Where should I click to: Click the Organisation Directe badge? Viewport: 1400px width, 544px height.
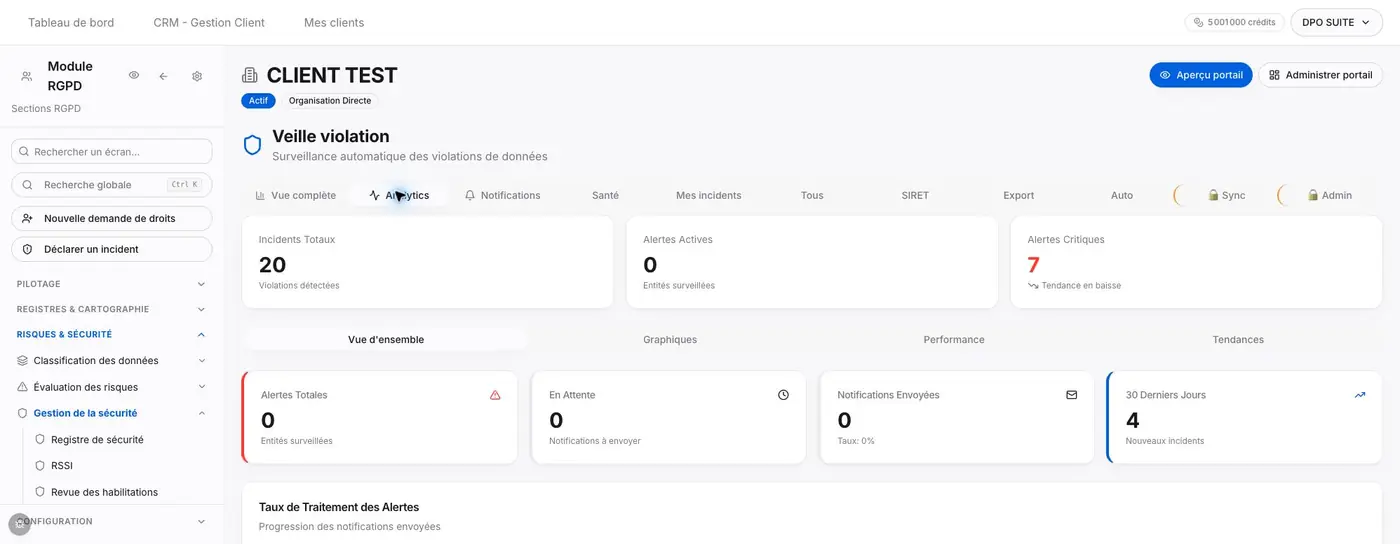click(x=329, y=101)
